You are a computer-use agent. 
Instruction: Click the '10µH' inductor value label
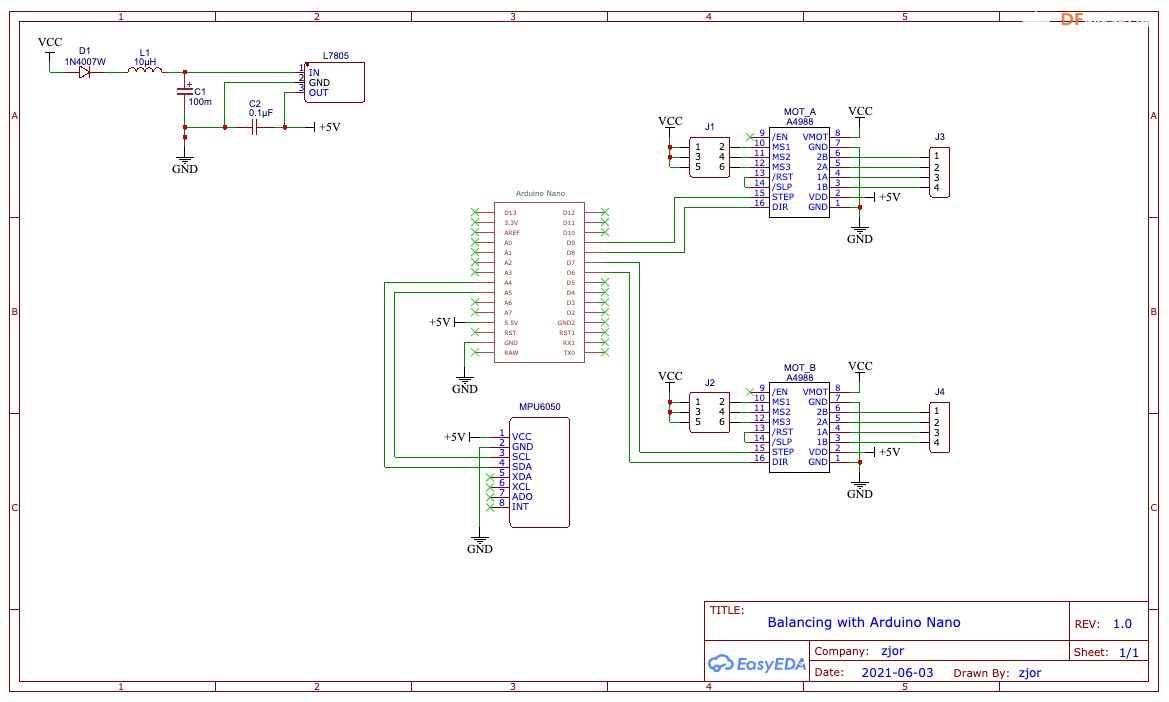point(145,62)
